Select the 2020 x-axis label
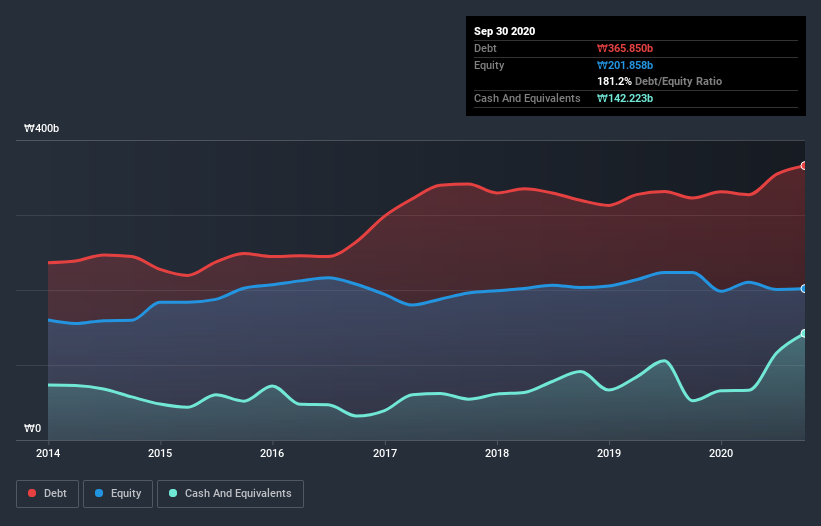 coord(721,453)
